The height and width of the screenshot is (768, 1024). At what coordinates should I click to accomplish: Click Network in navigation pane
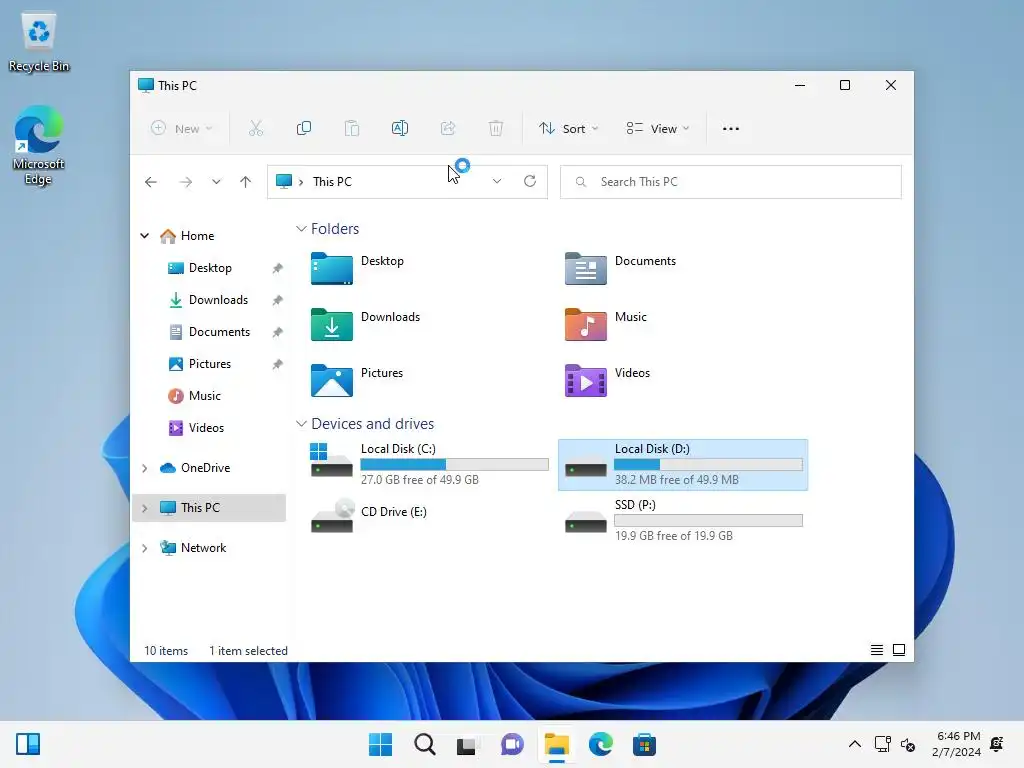[x=203, y=548]
